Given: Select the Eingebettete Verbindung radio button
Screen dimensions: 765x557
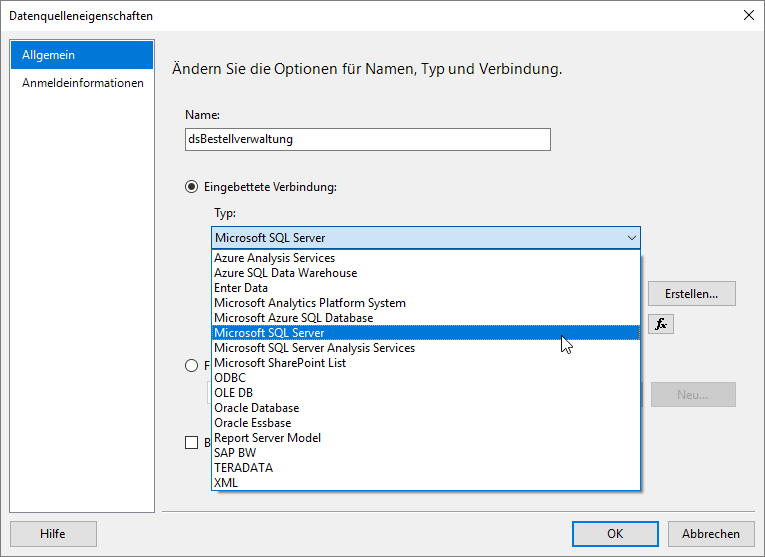Looking at the screenshot, I should pos(192,187).
